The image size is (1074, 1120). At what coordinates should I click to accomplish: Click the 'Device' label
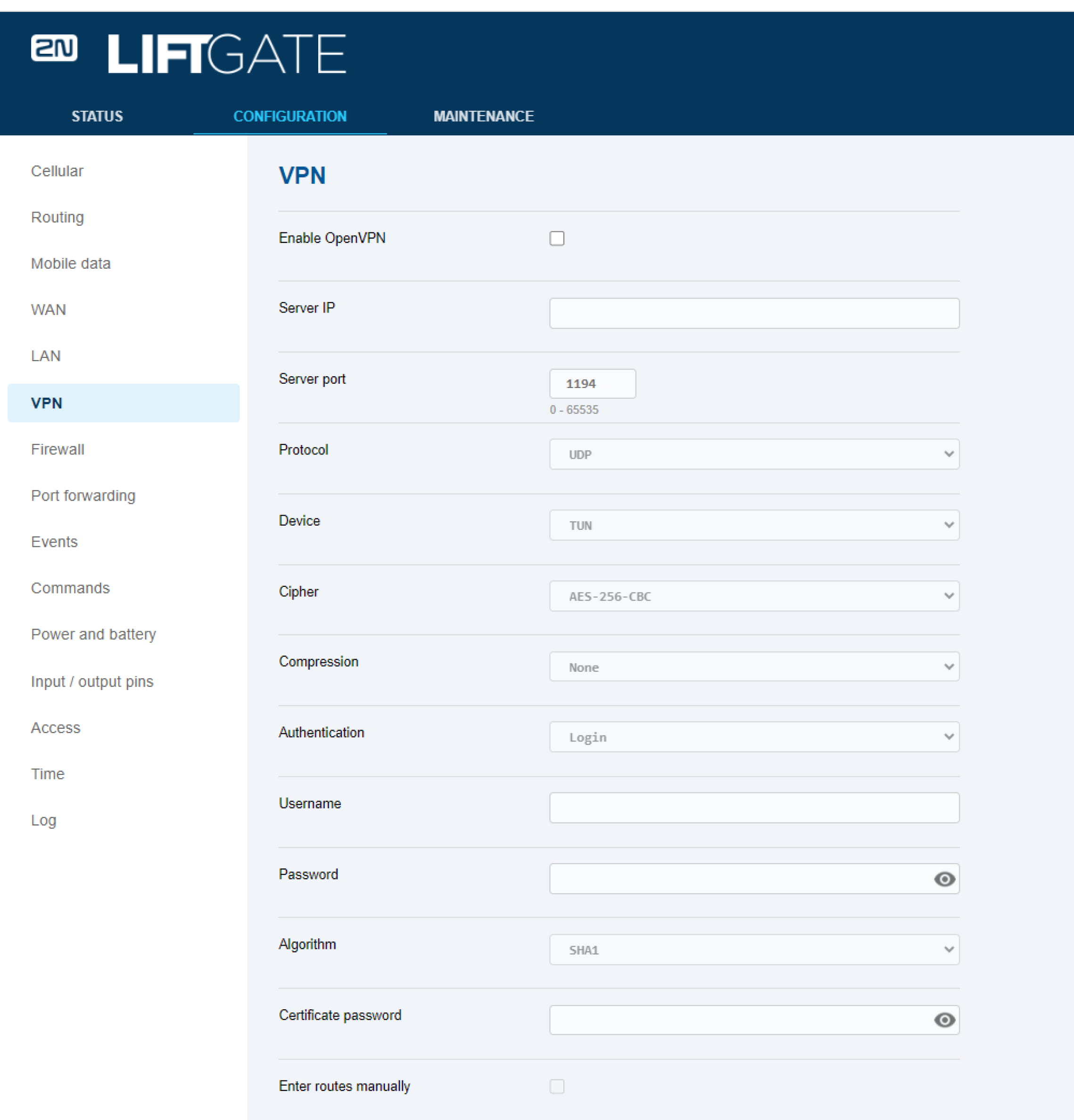299,520
